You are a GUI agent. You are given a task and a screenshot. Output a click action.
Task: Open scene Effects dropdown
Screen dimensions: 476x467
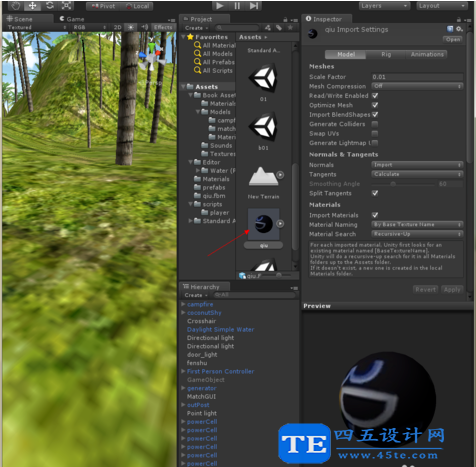163,27
